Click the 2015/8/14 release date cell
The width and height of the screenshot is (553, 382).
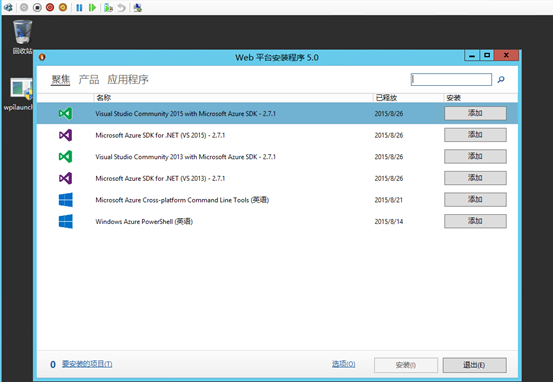(x=389, y=222)
